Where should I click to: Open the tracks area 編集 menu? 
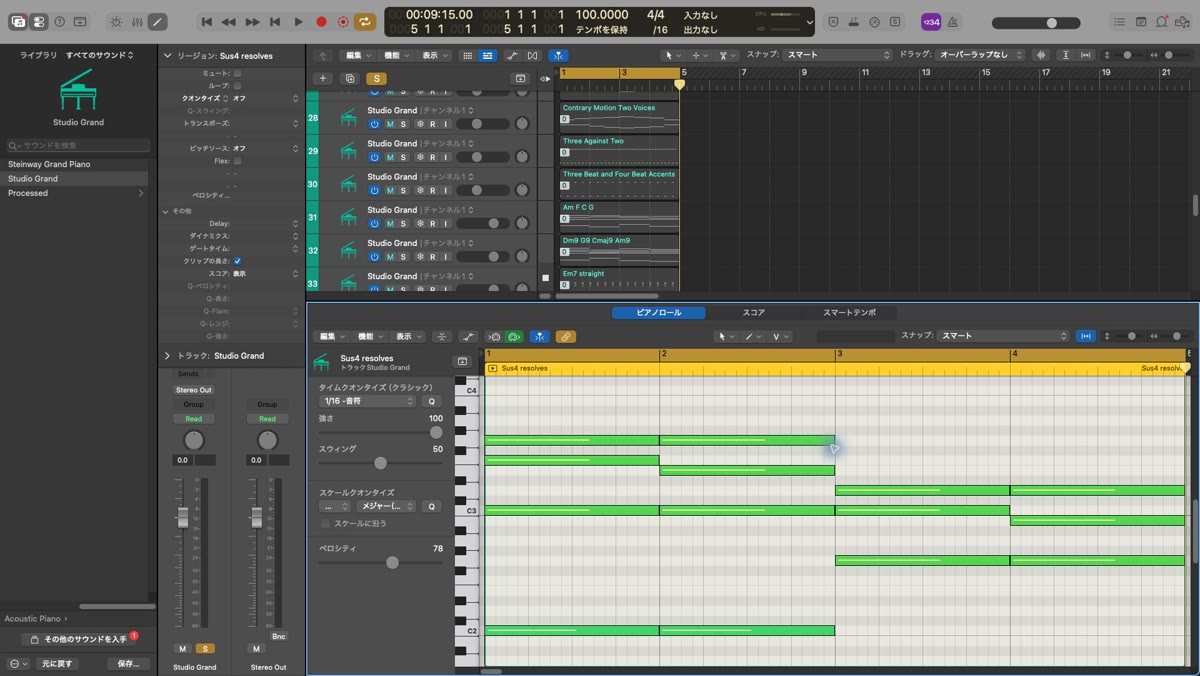pos(358,55)
